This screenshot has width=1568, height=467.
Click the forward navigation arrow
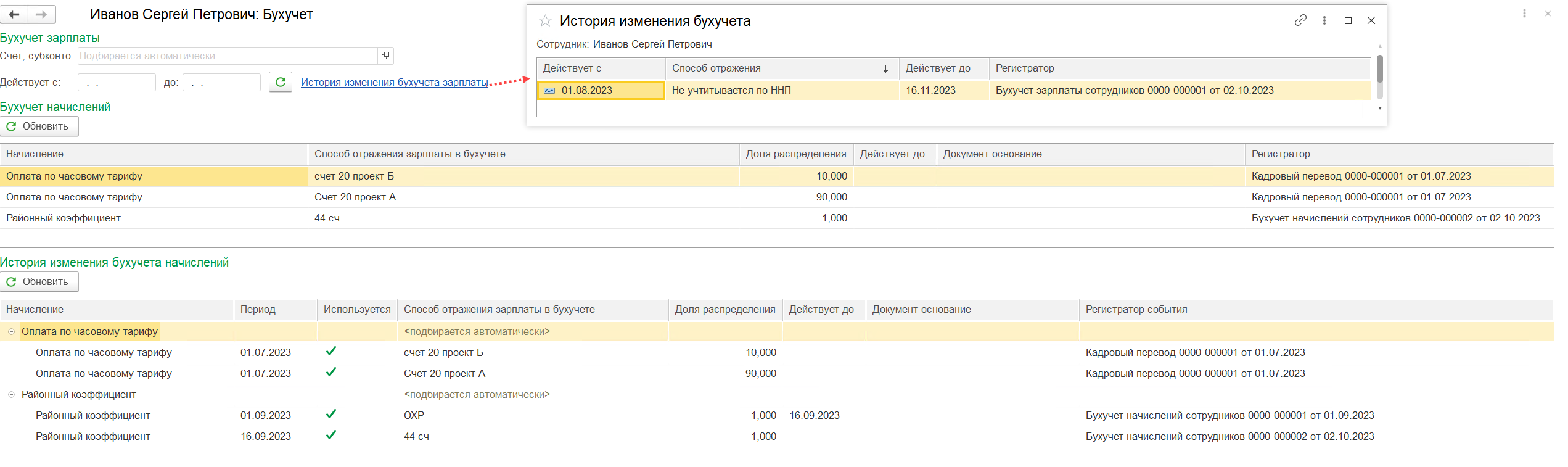click(x=41, y=14)
